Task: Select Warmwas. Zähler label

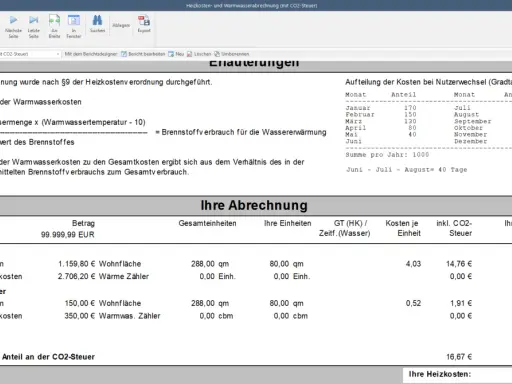Action: 129,316
